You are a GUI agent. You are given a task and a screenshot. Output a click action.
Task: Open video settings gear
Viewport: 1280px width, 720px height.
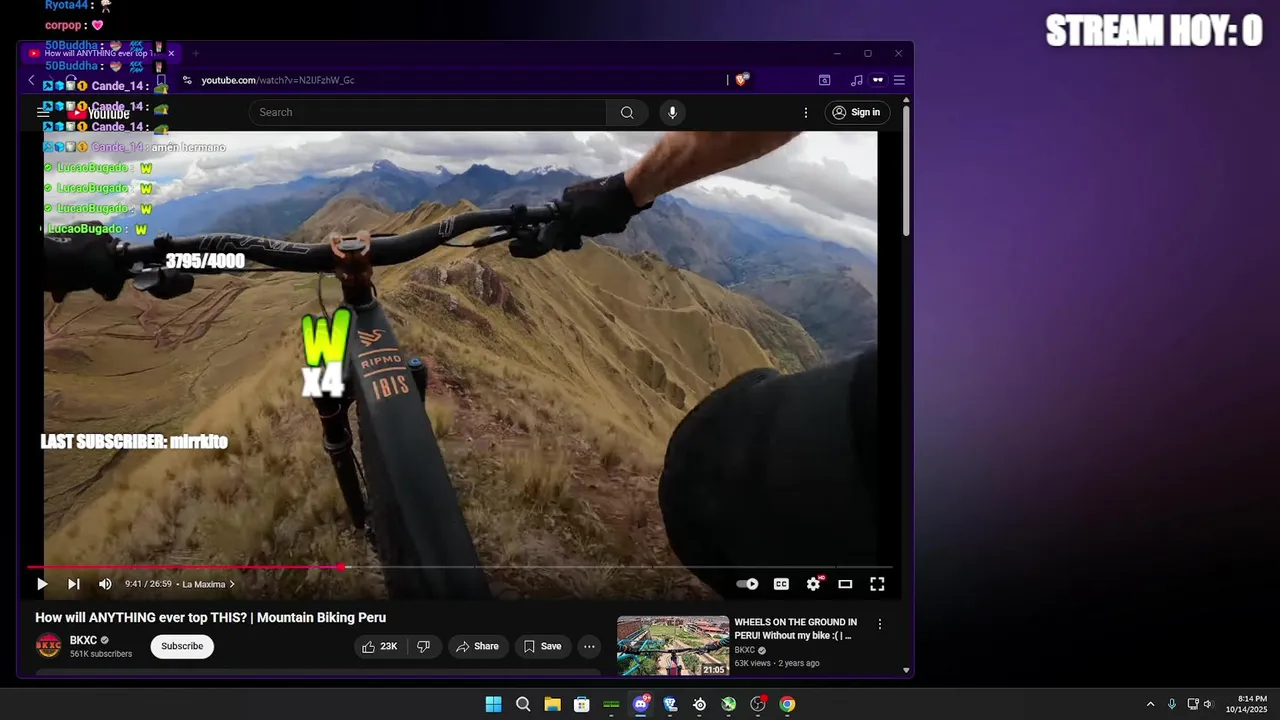(x=814, y=584)
